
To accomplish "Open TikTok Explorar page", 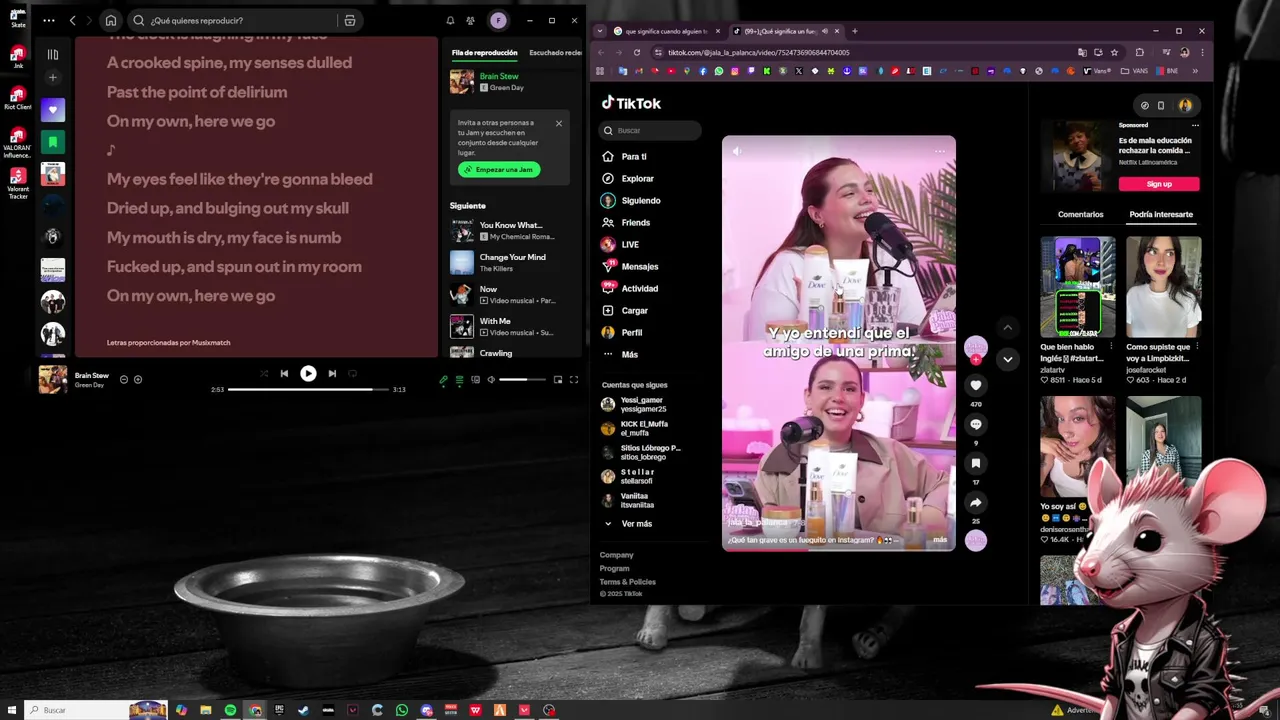I will 637,178.
